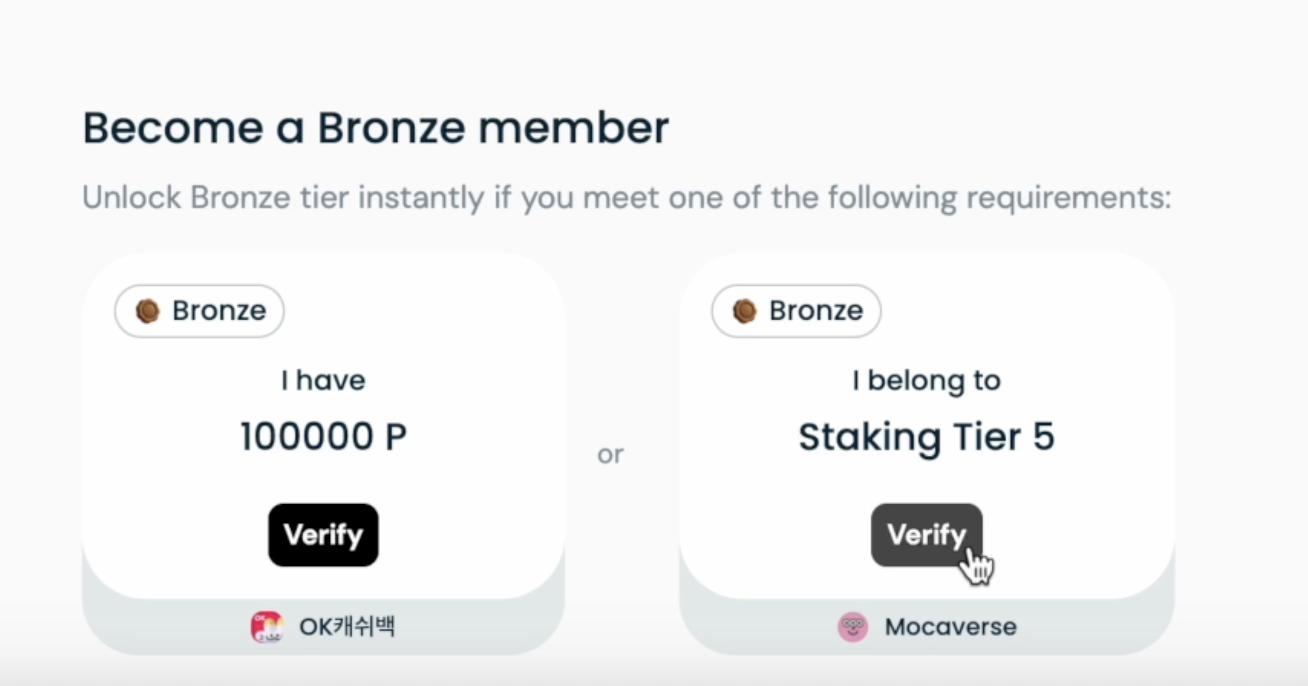Click the bronze medal icon in the right card
Image resolution: width=1308 pixels, height=686 pixels.
click(745, 311)
